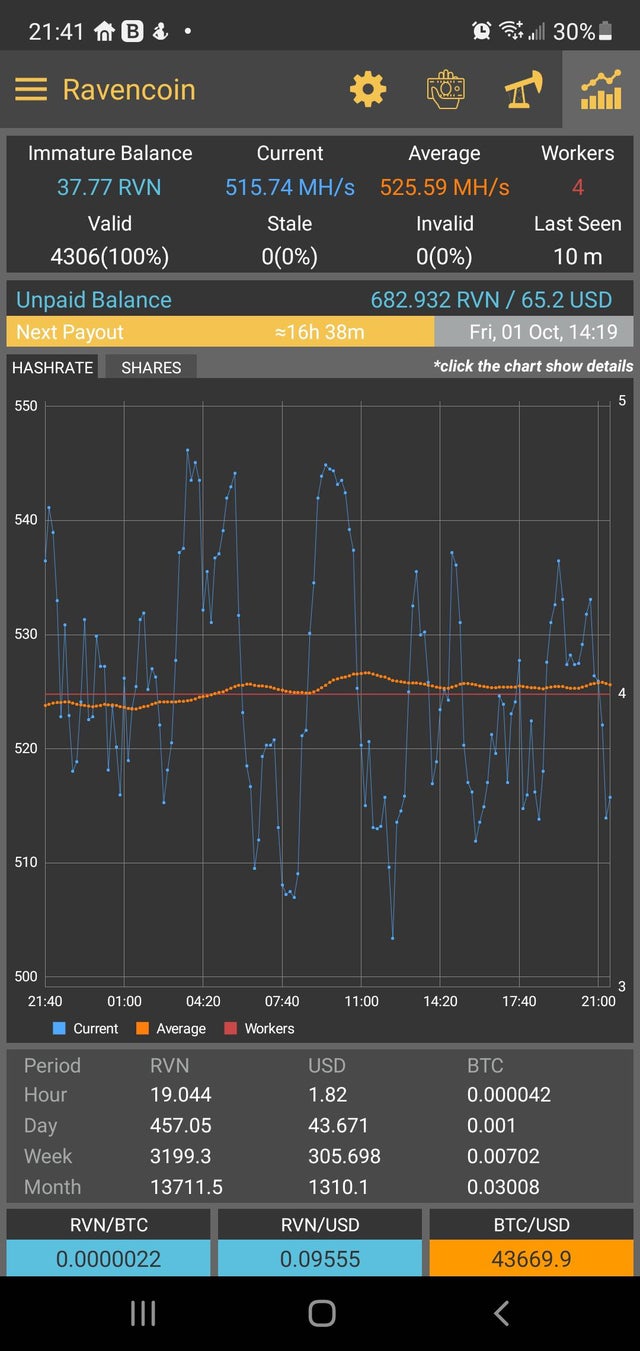
Task: Tap the battery indicator icon
Action: (x=605, y=32)
